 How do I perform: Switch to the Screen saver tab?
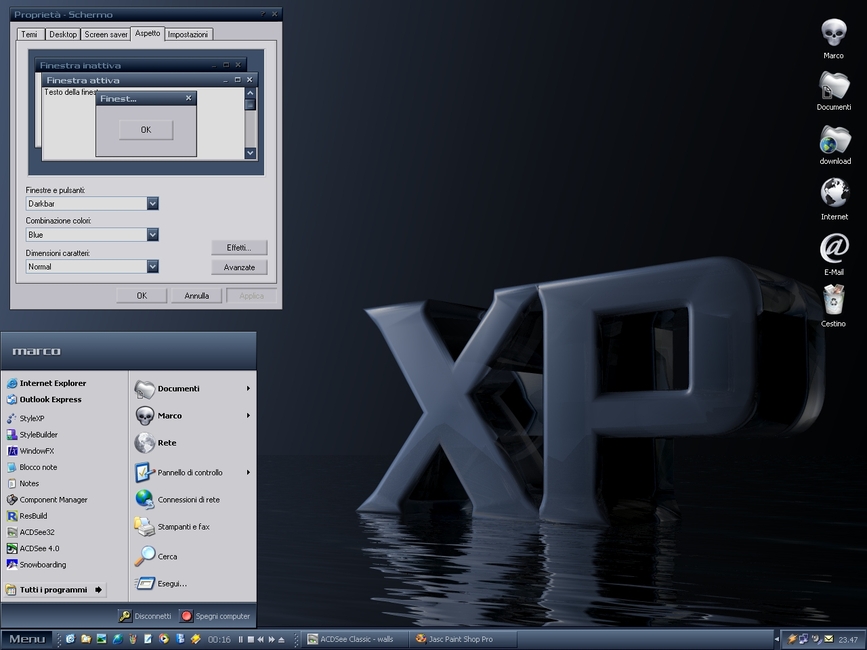pos(106,34)
